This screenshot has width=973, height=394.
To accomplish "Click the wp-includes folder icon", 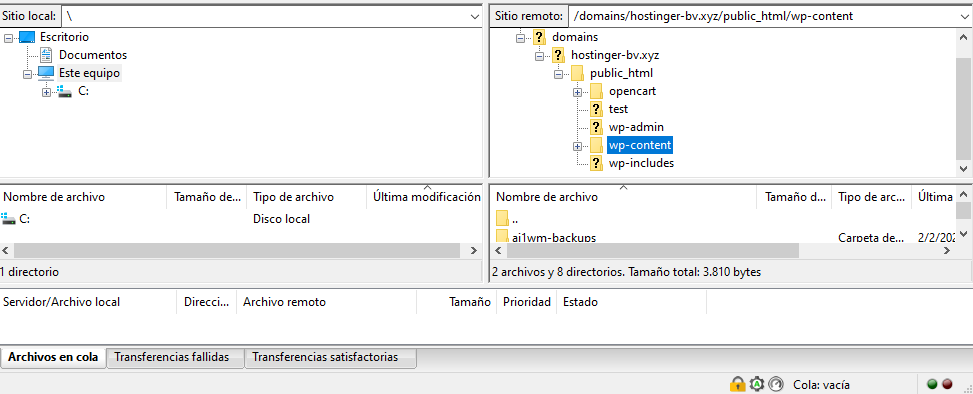I will coord(596,163).
